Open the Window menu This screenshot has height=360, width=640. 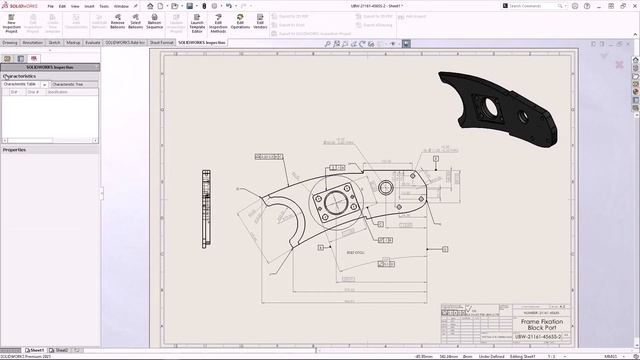(121, 6)
